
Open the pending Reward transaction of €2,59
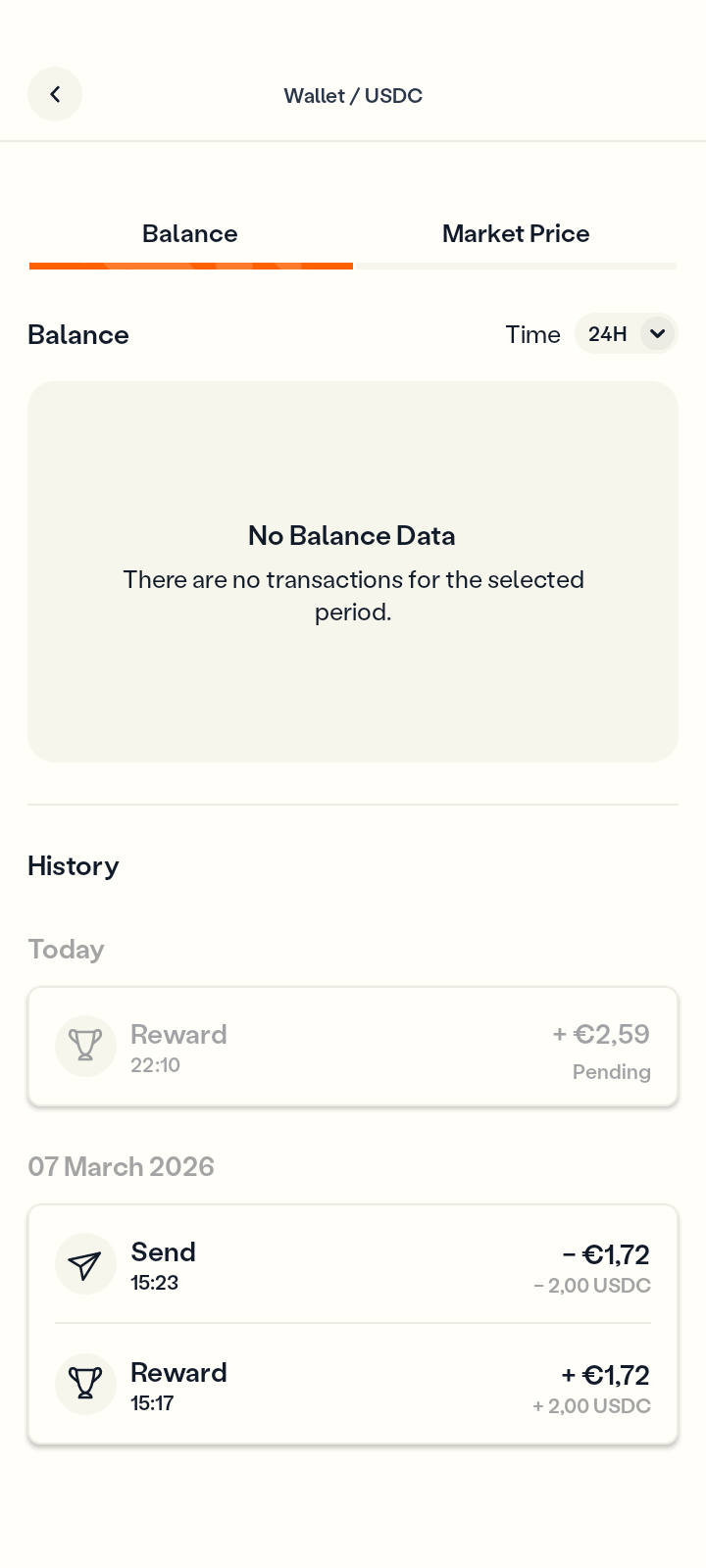[353, 1047]
